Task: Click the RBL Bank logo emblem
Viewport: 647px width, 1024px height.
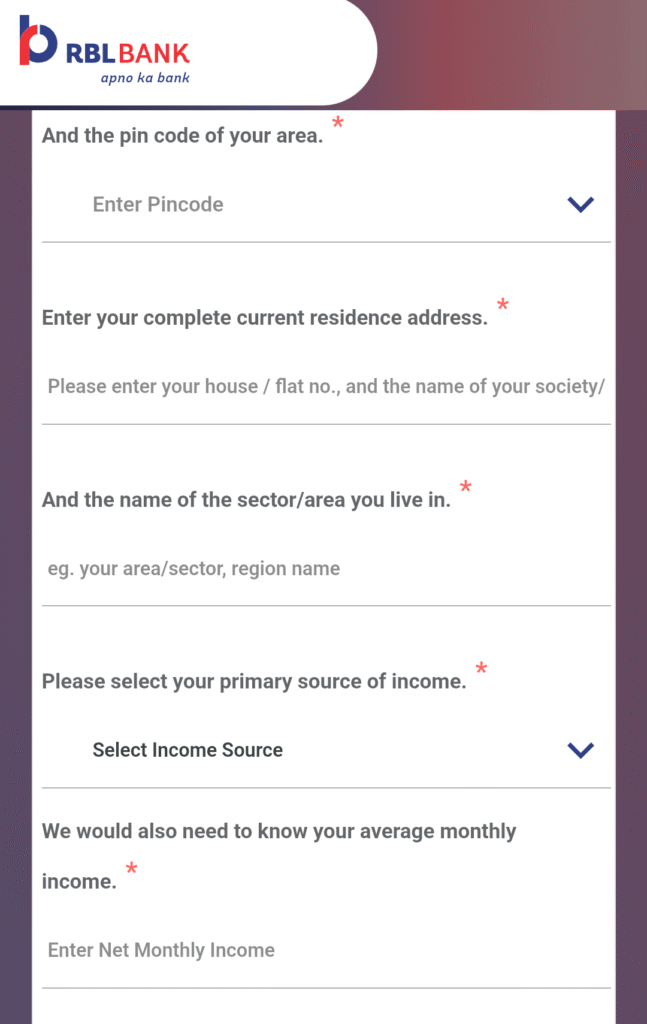Action: point(38,40)
